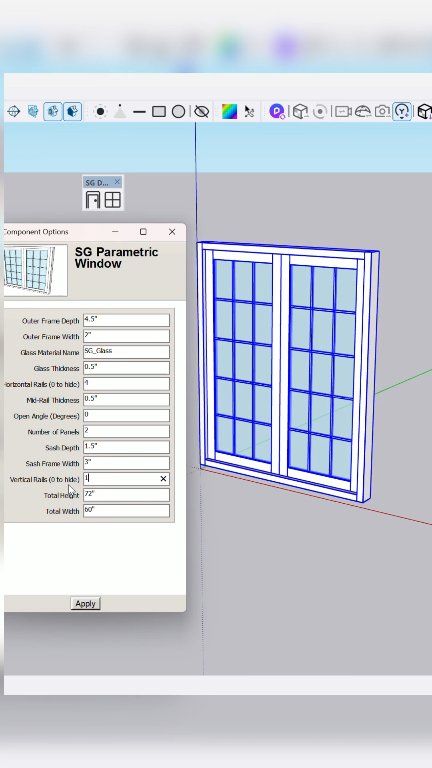Toggle the highlighted Y-circle toolbar button
Screen dimensions: 432x768
(x=402, y=112)
